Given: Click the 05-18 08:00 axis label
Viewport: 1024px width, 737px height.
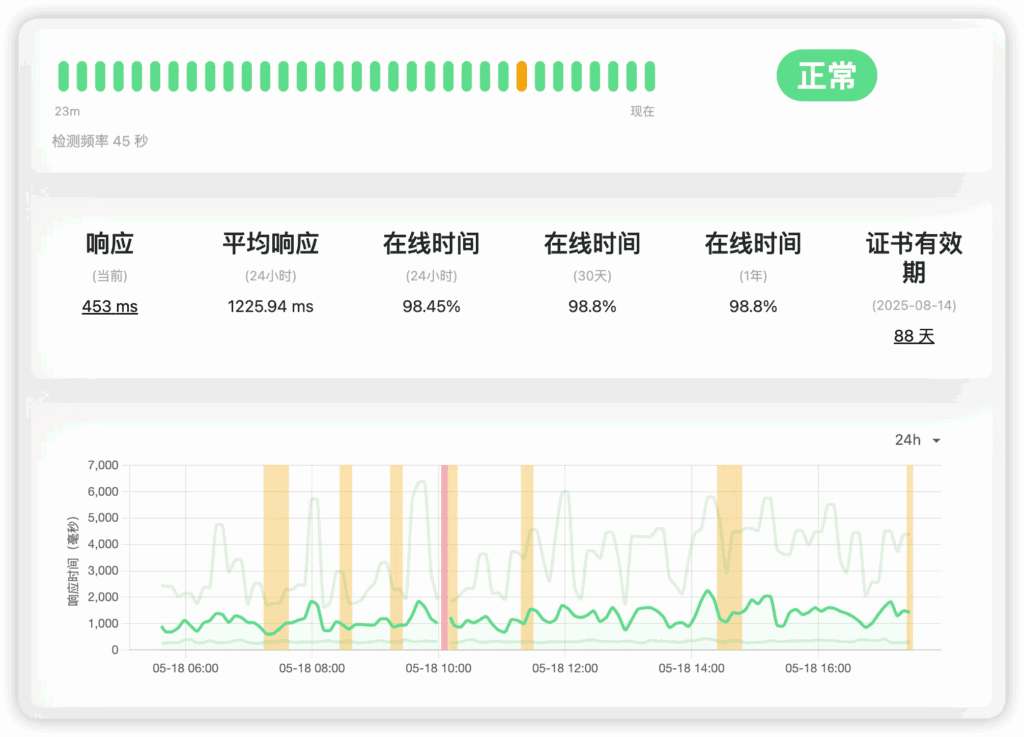Looking at the screenshot, I should 312,668.
